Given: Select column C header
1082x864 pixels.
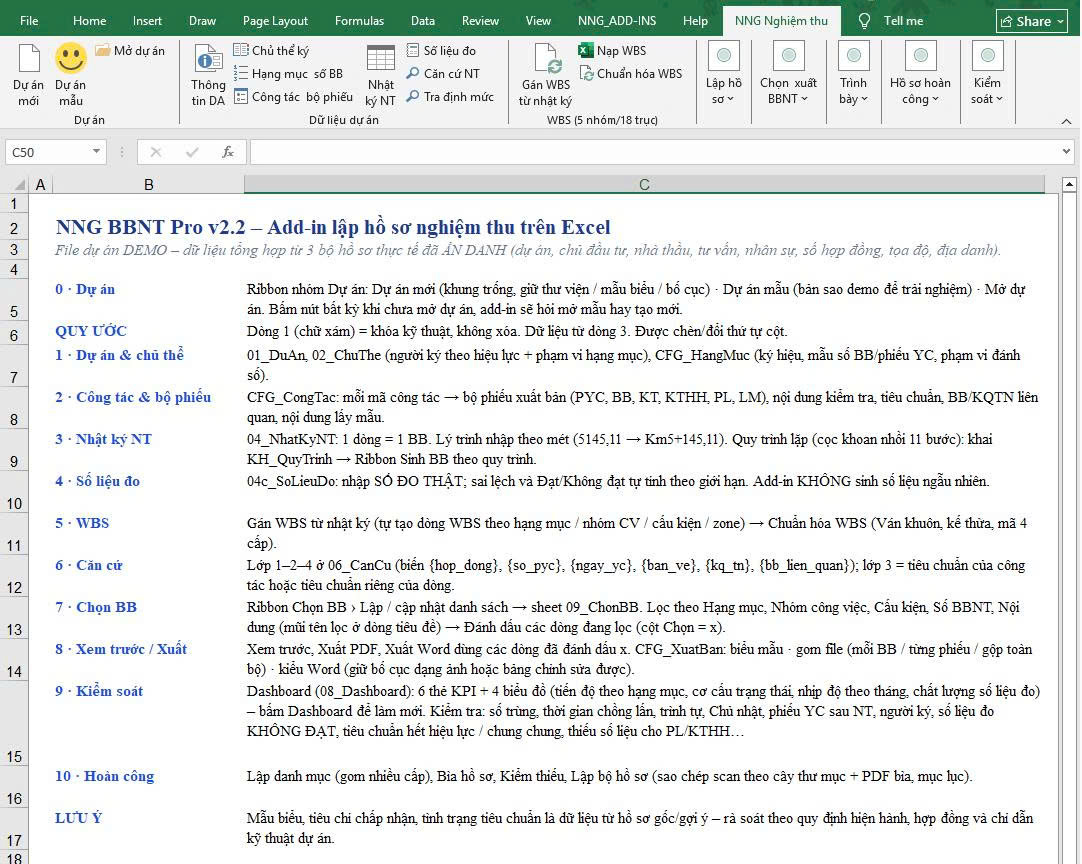Looking at the screenshot, I should (644, 184).
